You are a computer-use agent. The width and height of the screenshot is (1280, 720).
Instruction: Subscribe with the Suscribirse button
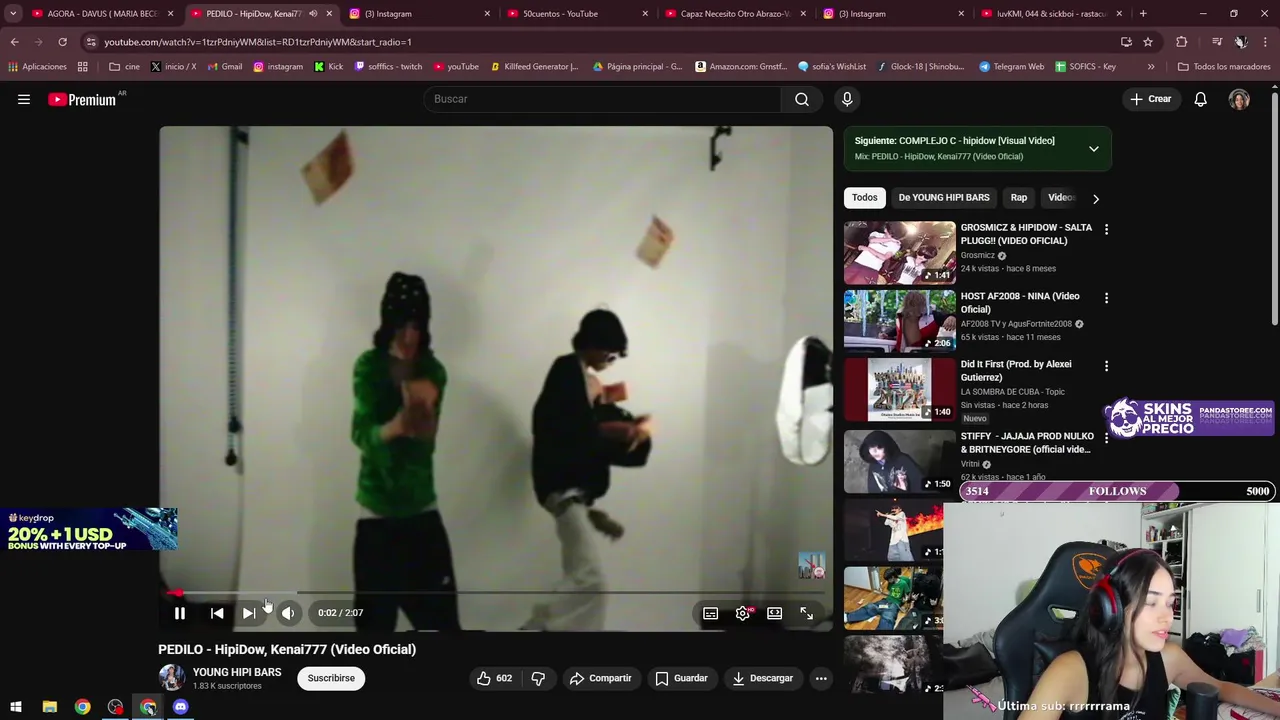click(x=331, y=678)
